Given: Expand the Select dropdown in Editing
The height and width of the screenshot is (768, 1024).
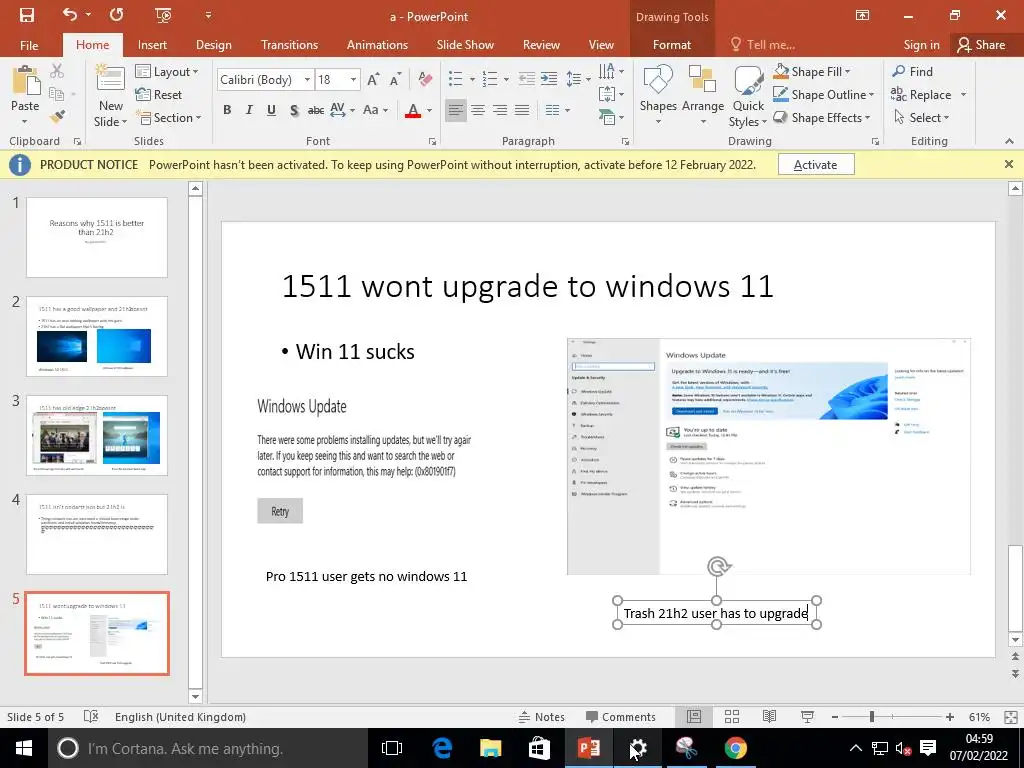Looking at the screenshot, I should (x=921, y=118).
